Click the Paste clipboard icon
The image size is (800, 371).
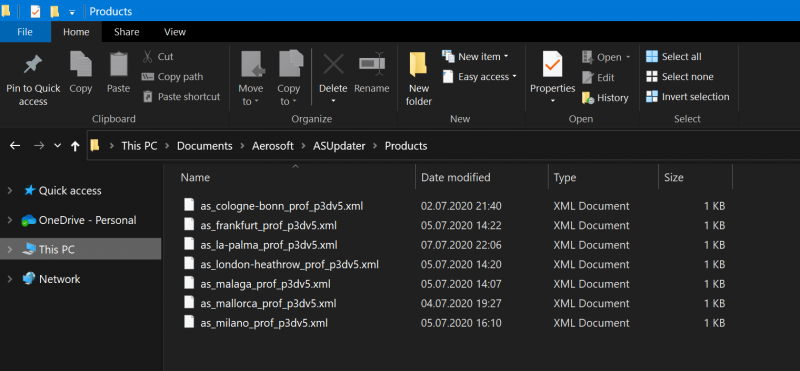(x=118, y=64)
